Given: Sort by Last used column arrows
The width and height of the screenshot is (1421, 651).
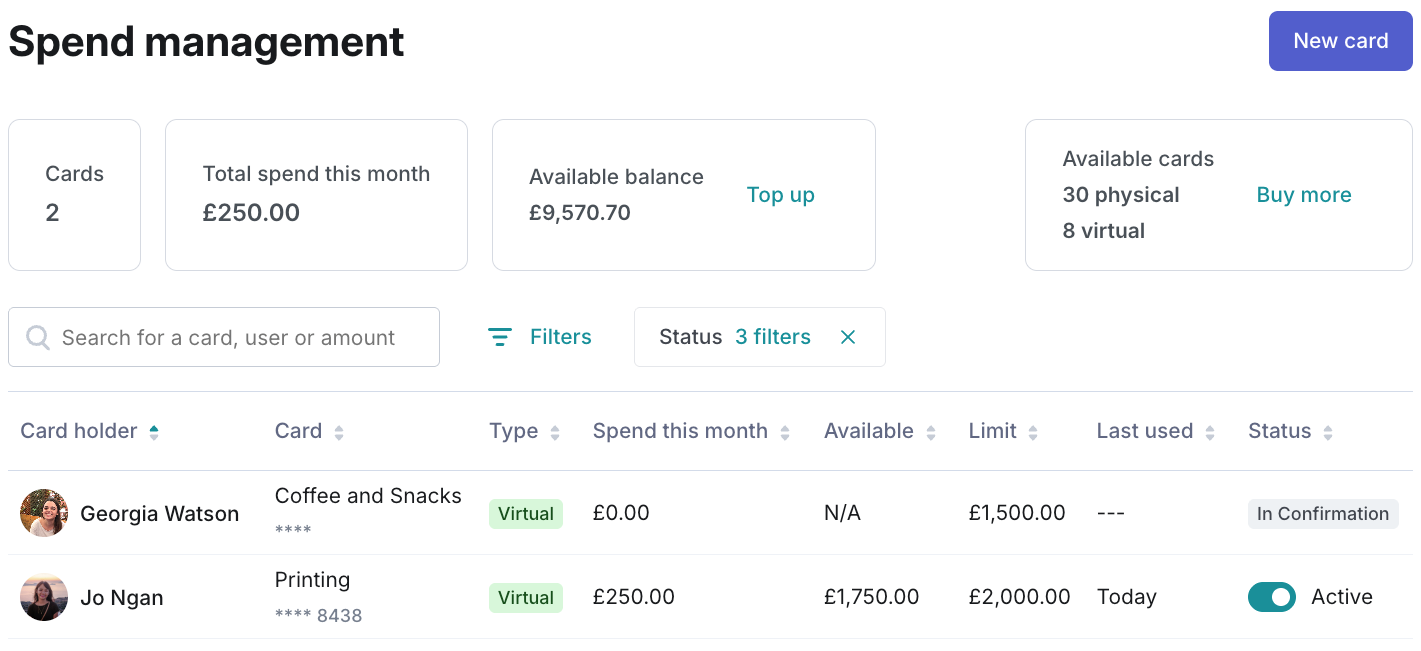Looking at the screenshot, I should [1210, 432].
